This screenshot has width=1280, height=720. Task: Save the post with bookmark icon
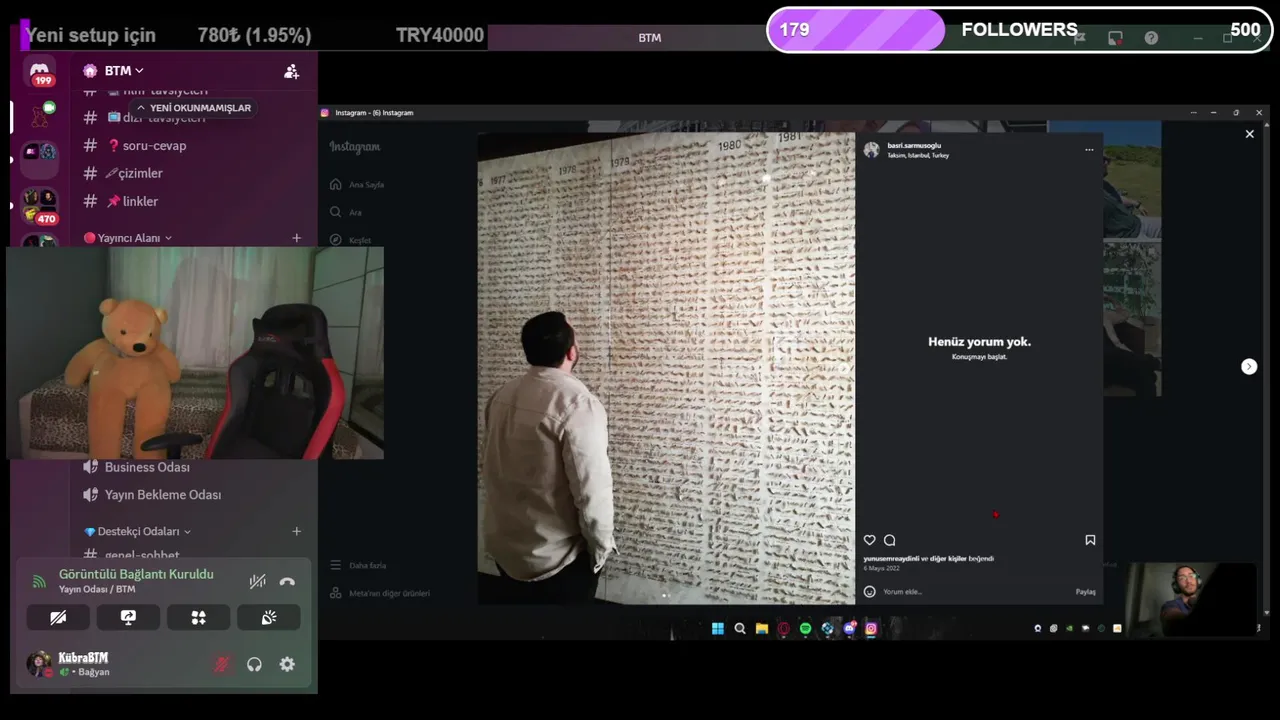[1090, 540]
